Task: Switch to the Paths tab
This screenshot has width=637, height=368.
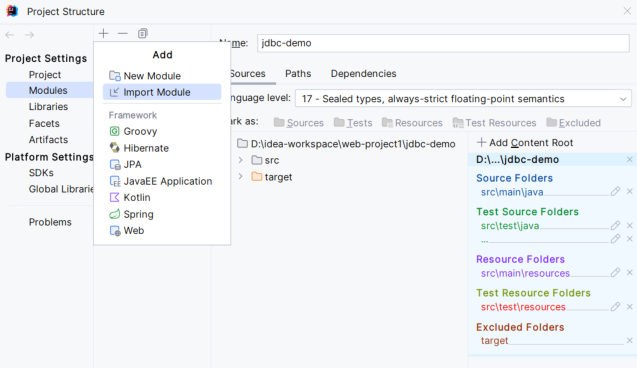Action: 298,74
